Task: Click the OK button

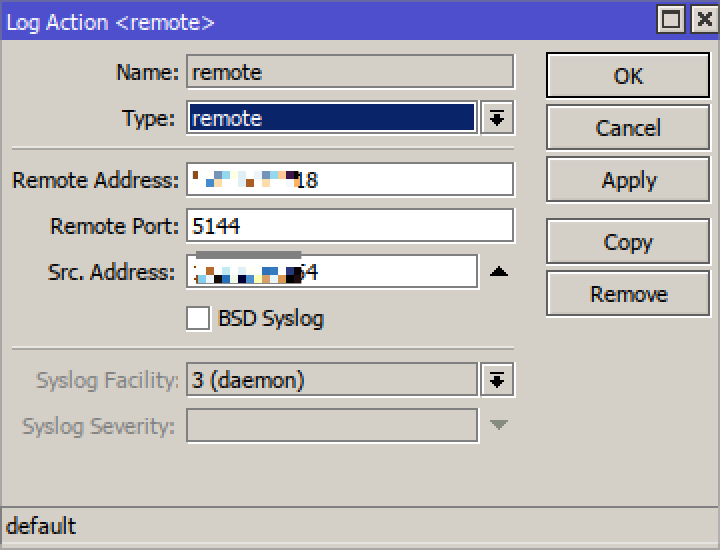Action: point(627,76)
